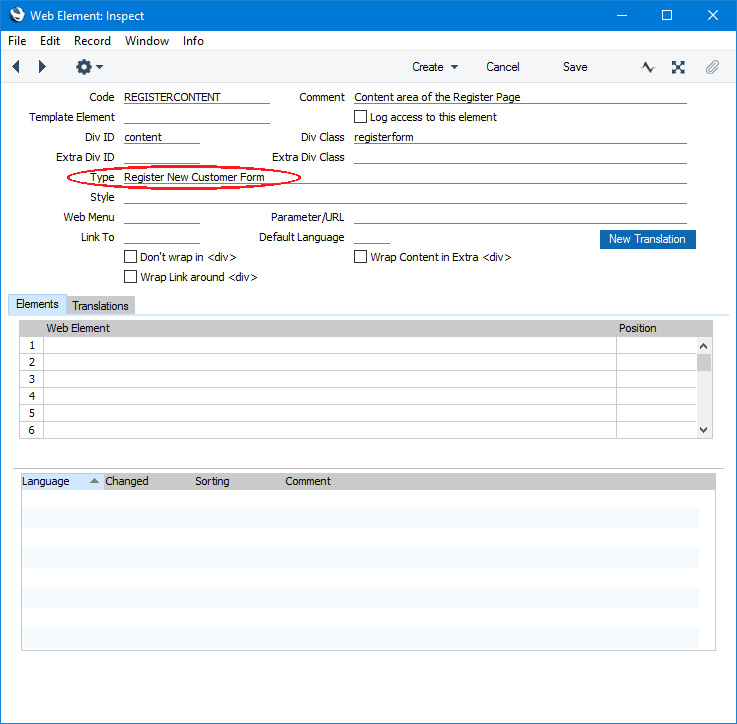The width and height of the screenshot is (737, 724).
Task: Sort by Language column header
Action: tap(61, 481)
